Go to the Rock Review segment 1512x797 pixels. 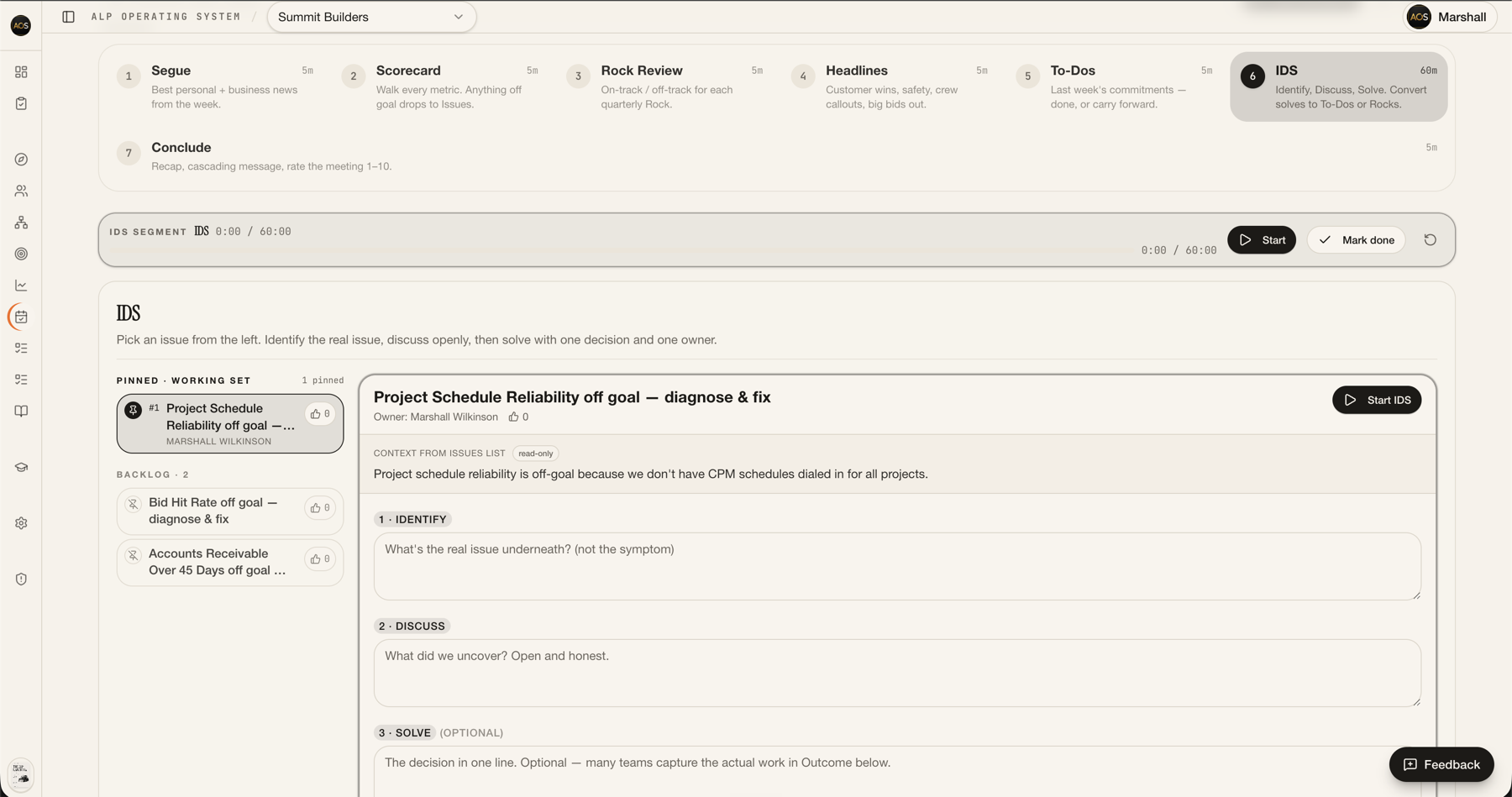click(664, 87)
